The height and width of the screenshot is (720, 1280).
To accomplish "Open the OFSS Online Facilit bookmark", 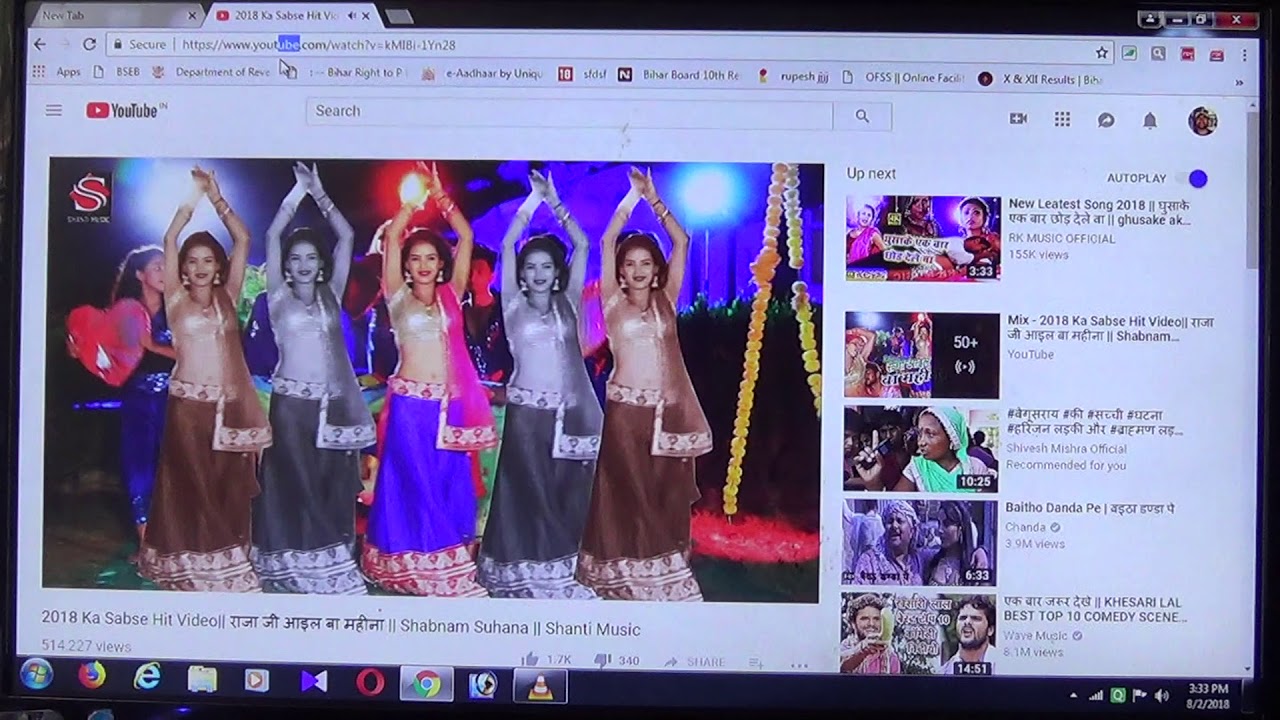I will coord(903,77).
